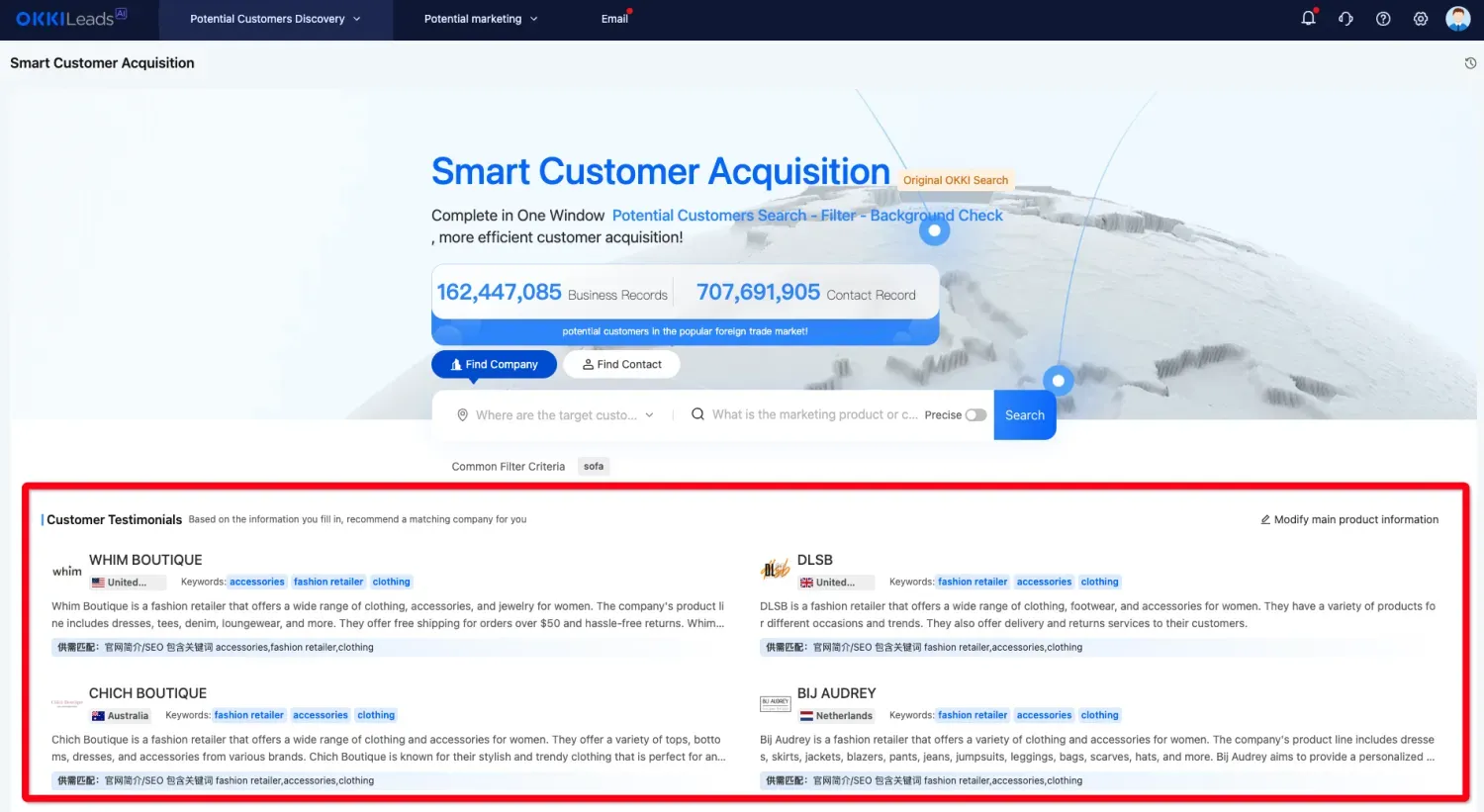Open the help question mark icon
Viewport: 1484px width, 812px height.
tap(1383, 19)
